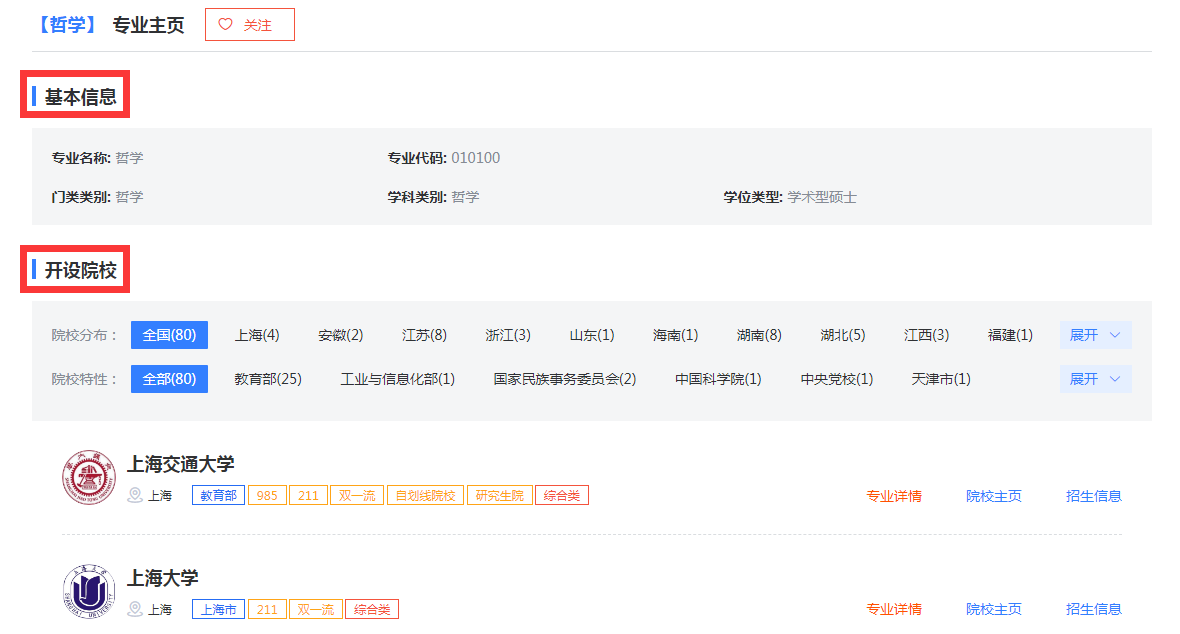Click the 上海大学 school logo

[89, 591]
